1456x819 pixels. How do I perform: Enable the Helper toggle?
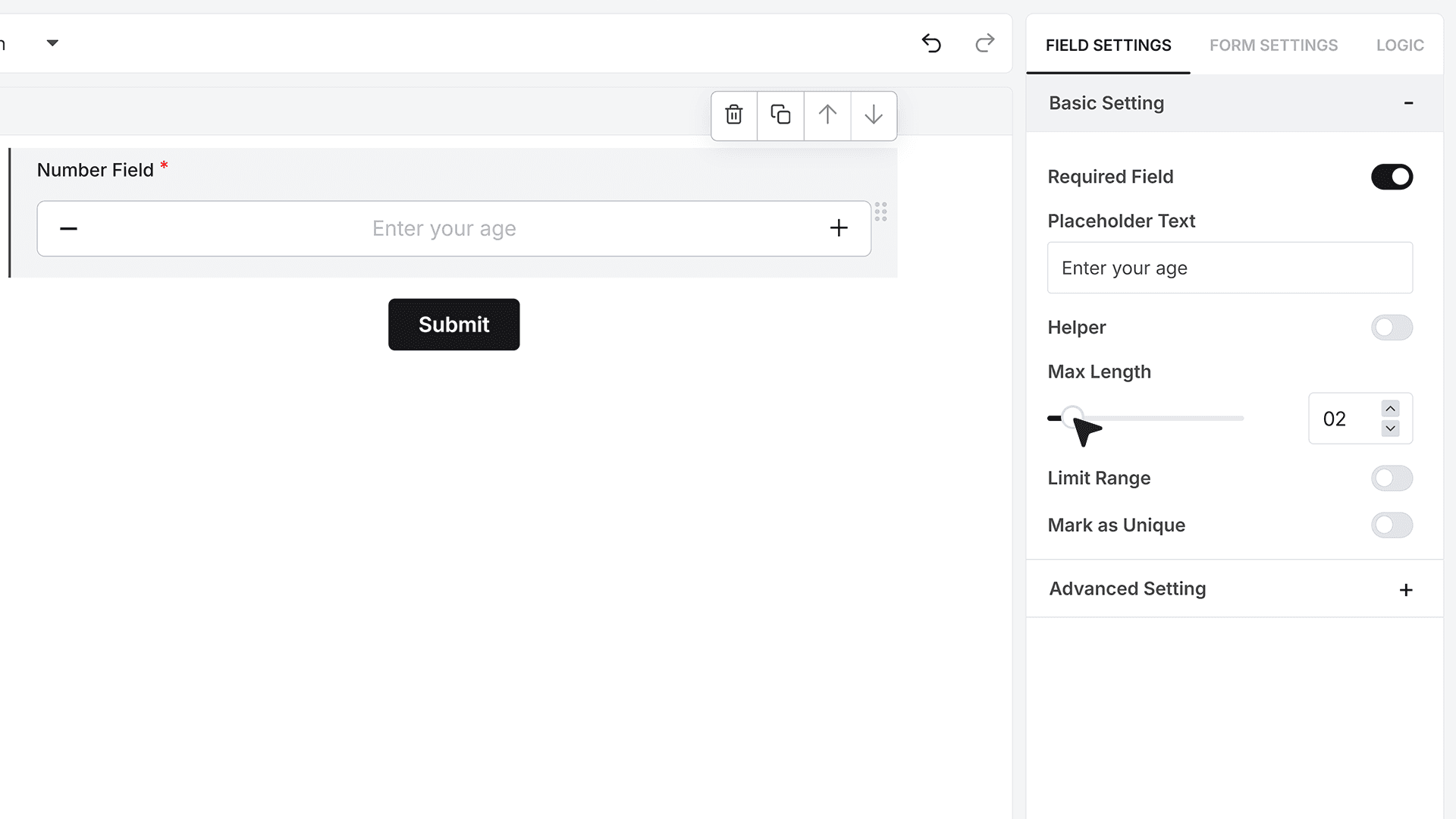pyautogui.click(x=1392, y=328)
